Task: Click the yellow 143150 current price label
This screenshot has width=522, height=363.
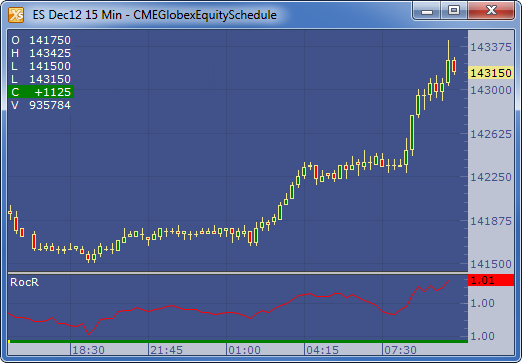Action: (x=491, y=73)
